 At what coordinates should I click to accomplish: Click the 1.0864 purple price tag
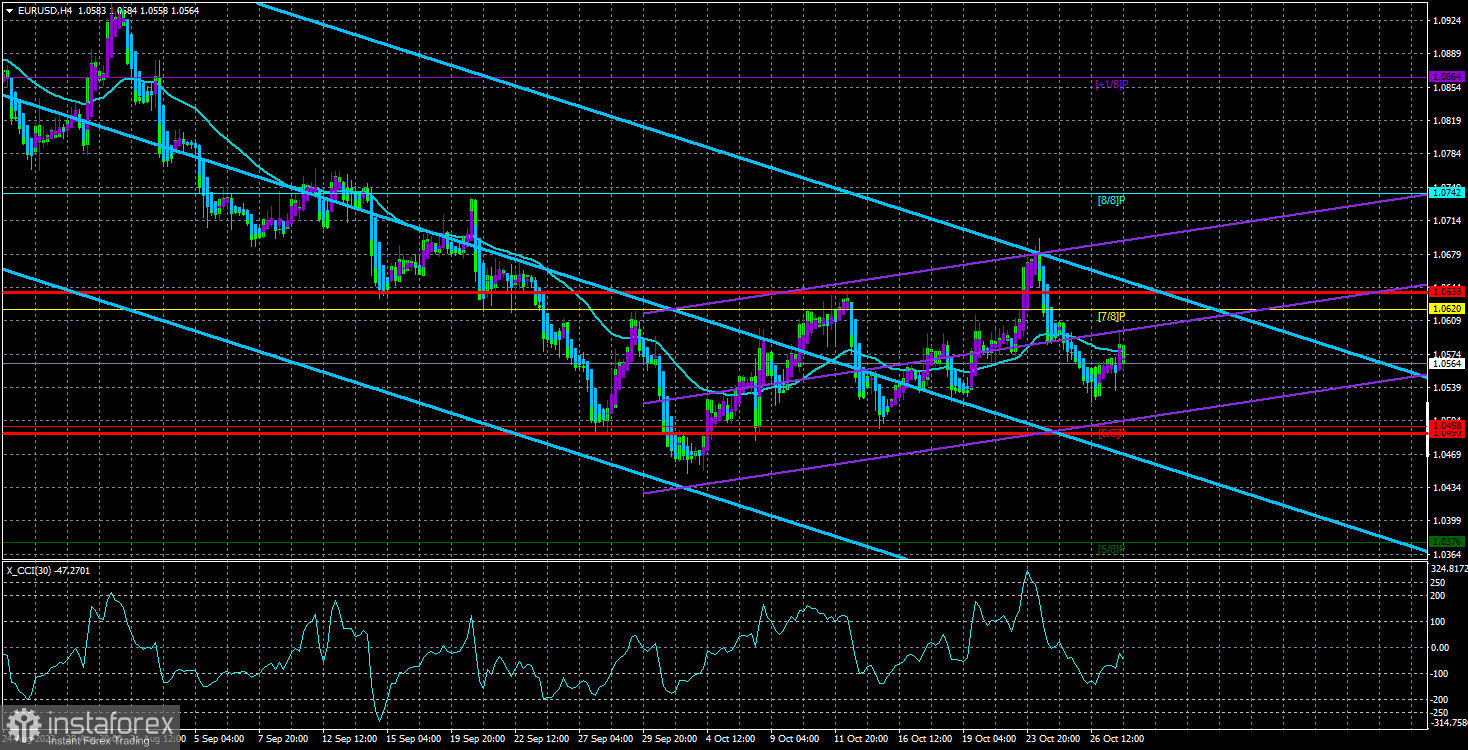[1447, 77]
